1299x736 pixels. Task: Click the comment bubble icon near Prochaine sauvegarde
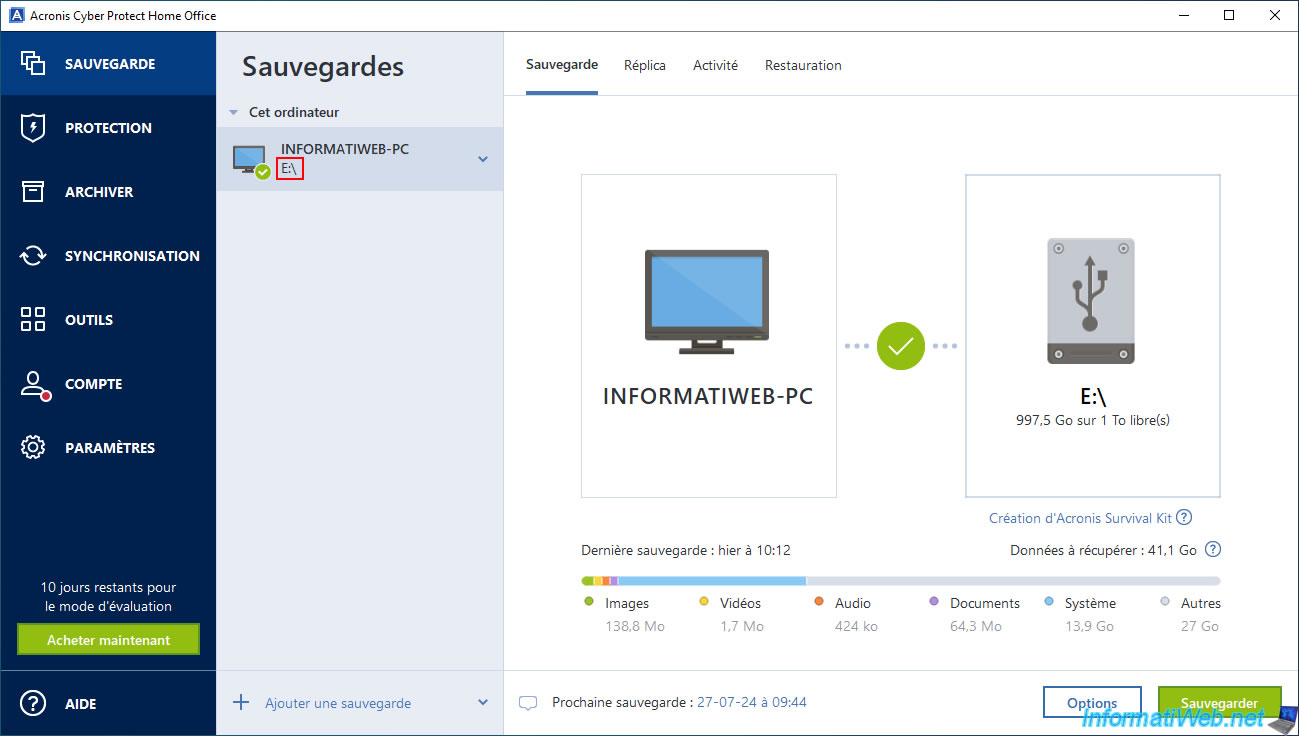tap(528, 703)
